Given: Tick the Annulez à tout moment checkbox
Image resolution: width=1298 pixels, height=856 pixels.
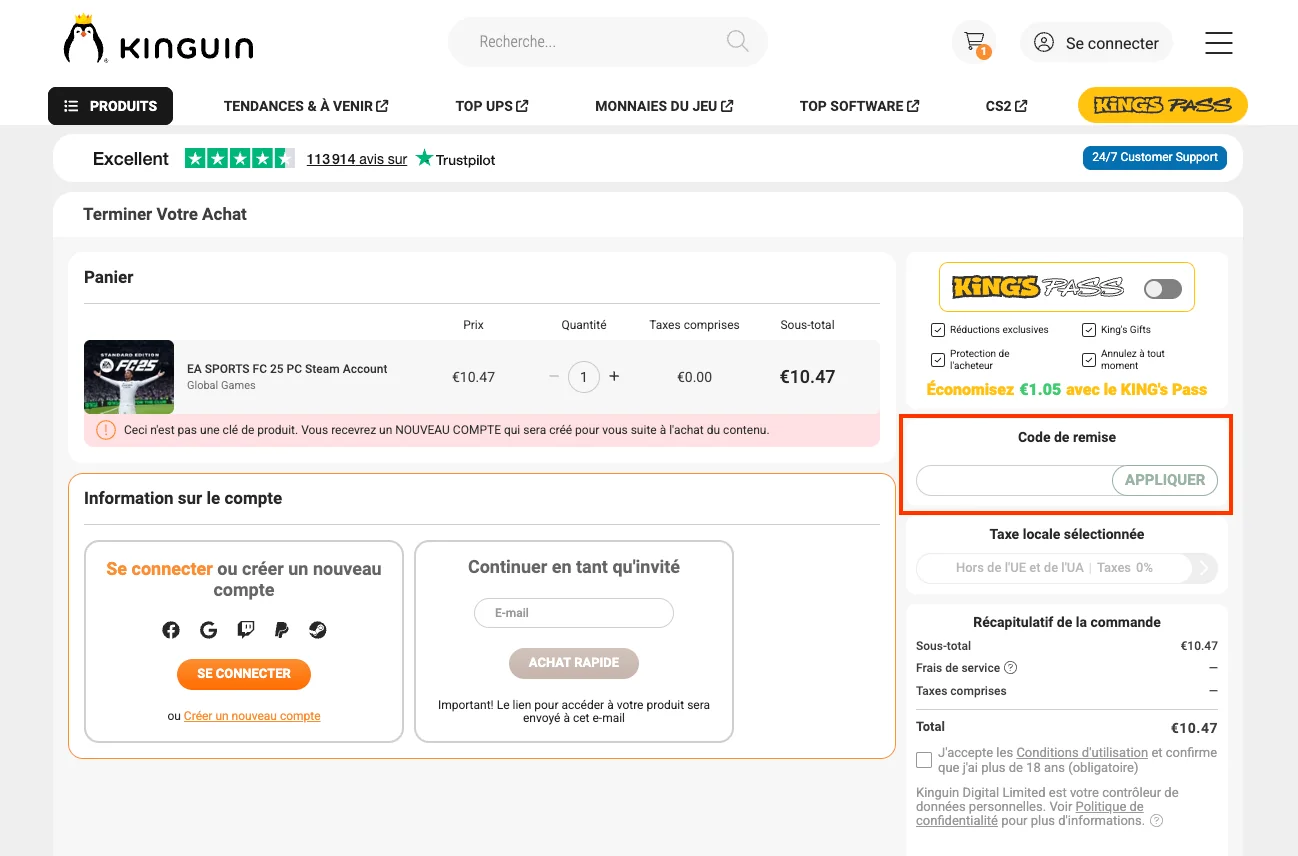Looking at the screenshot, I should pos(1088,360).
